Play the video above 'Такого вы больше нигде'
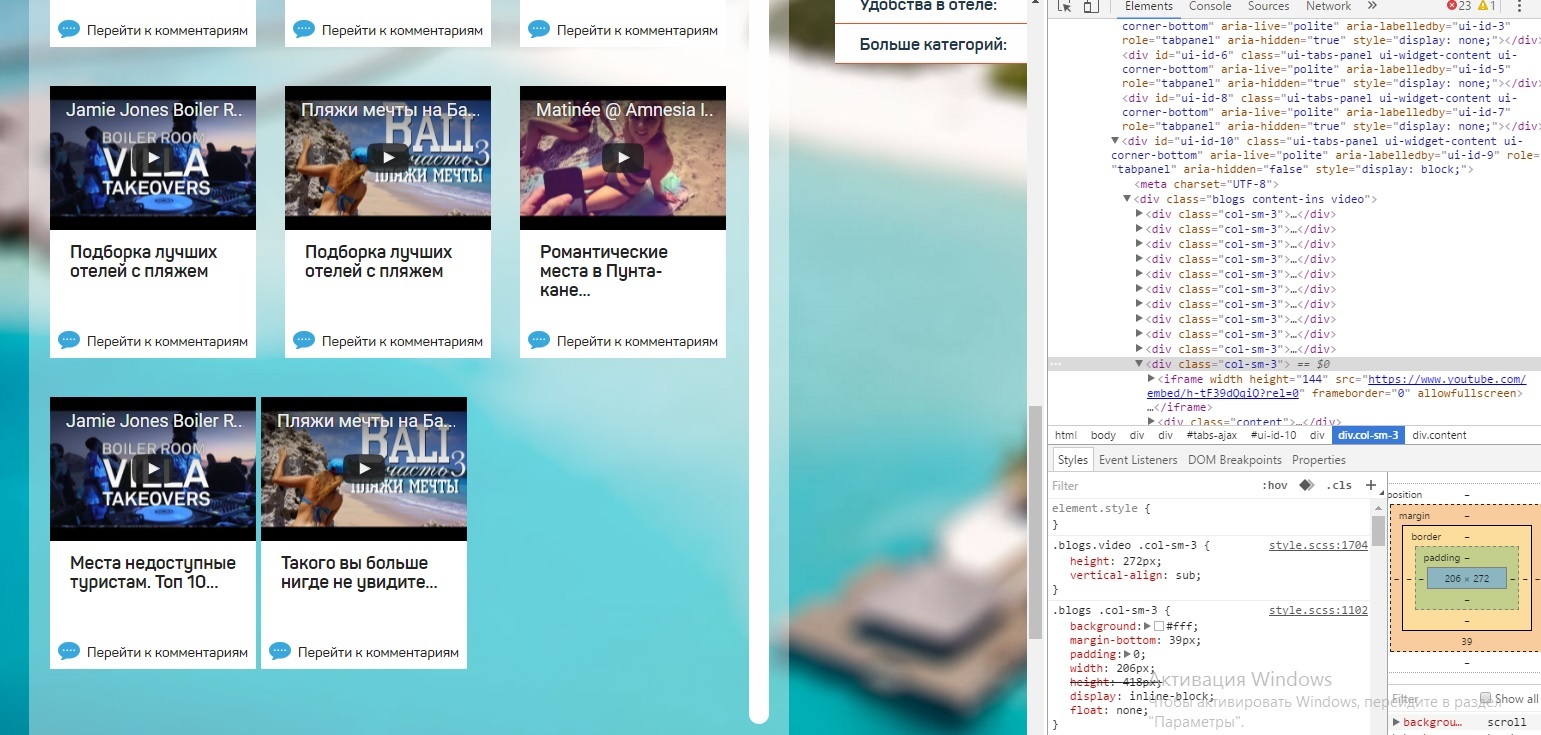Viewport: 1541px width, 735px height. pyautogui.click(x=364, y=468)
